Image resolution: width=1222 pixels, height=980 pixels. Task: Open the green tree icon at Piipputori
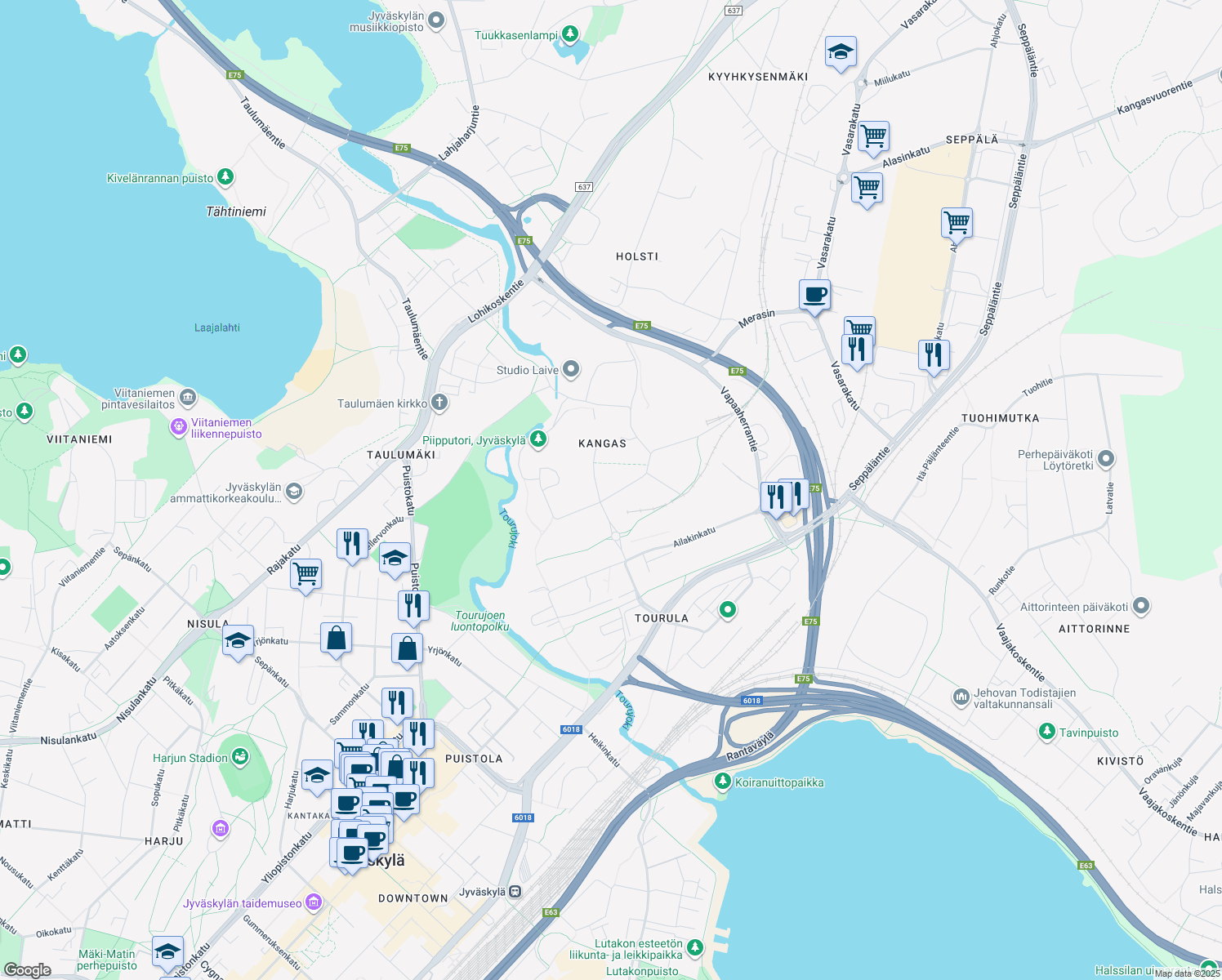coord(537,438)
